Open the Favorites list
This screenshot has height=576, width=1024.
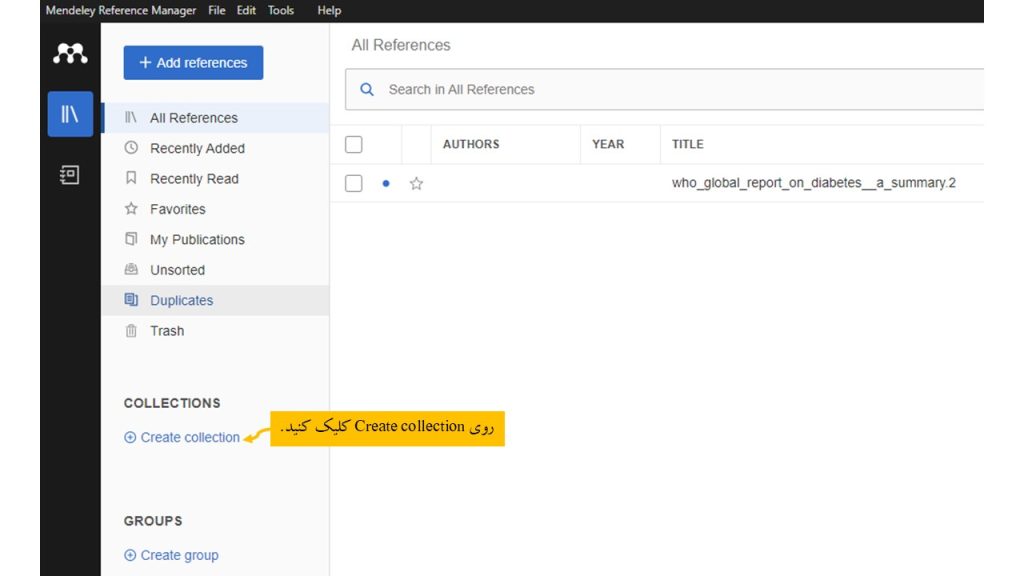pos(177,209)
